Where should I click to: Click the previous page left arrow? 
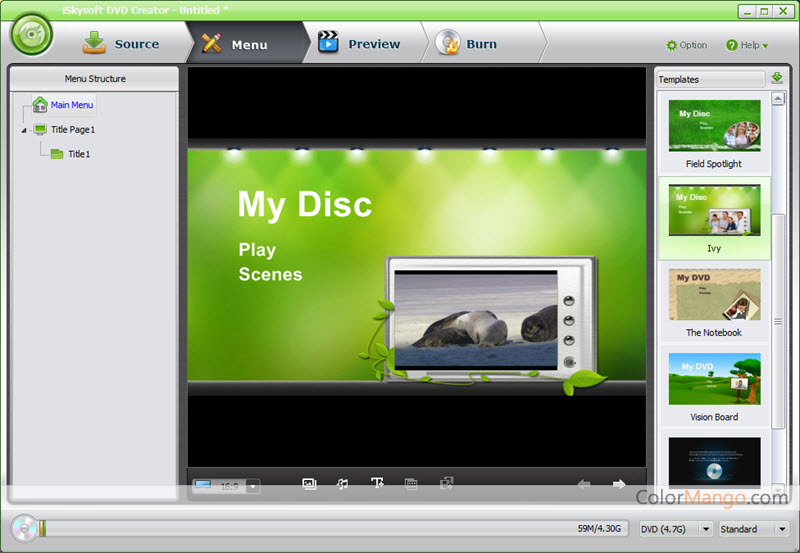coord(584,484)
